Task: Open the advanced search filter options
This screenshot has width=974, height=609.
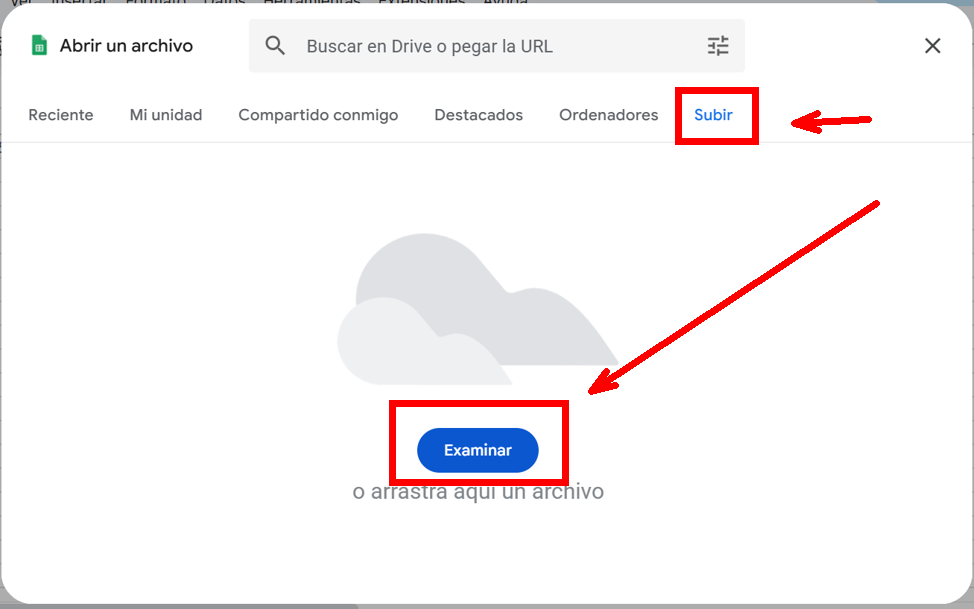Action: click(718, 46)
